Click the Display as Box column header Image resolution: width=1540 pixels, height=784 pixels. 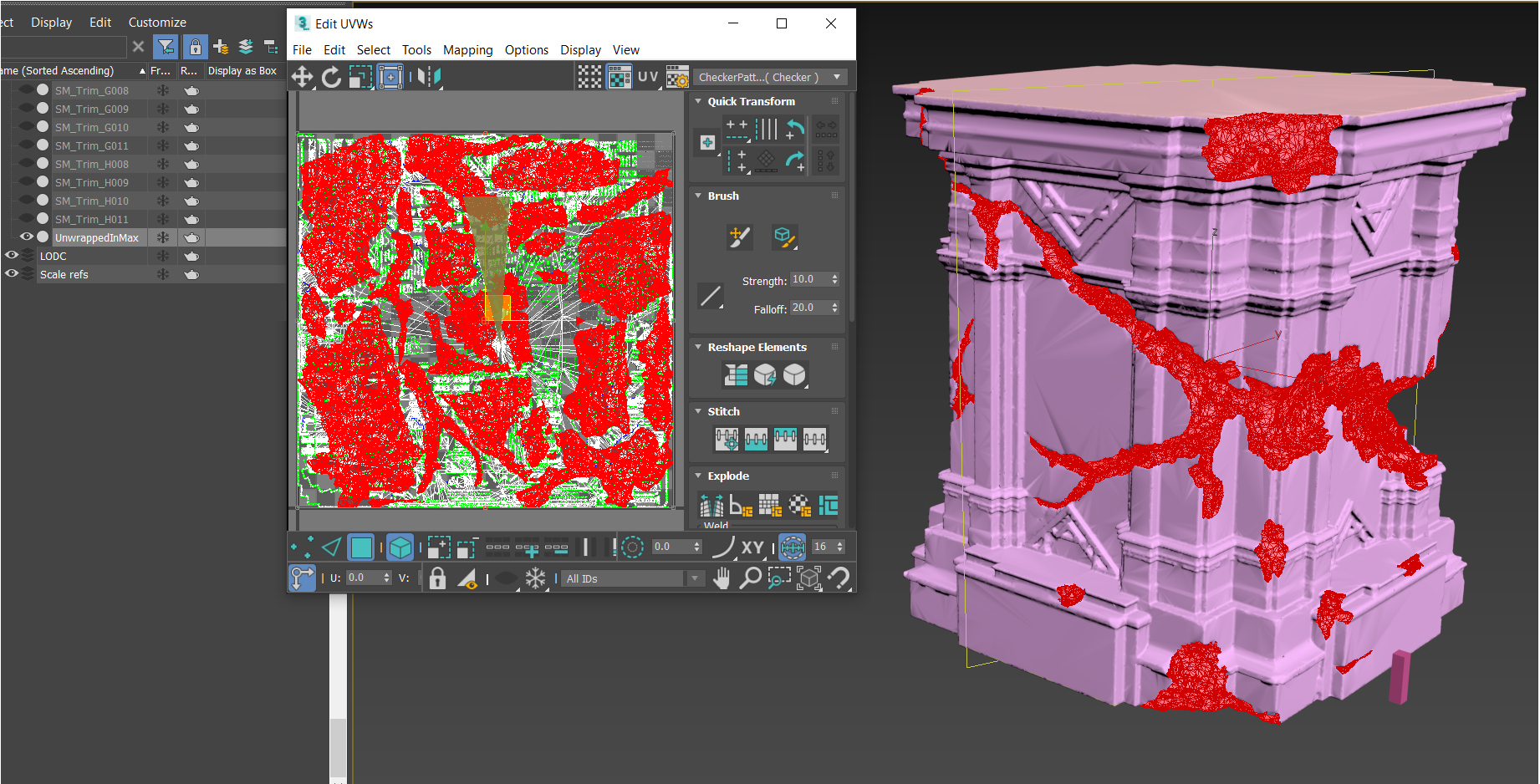[242, 71]
